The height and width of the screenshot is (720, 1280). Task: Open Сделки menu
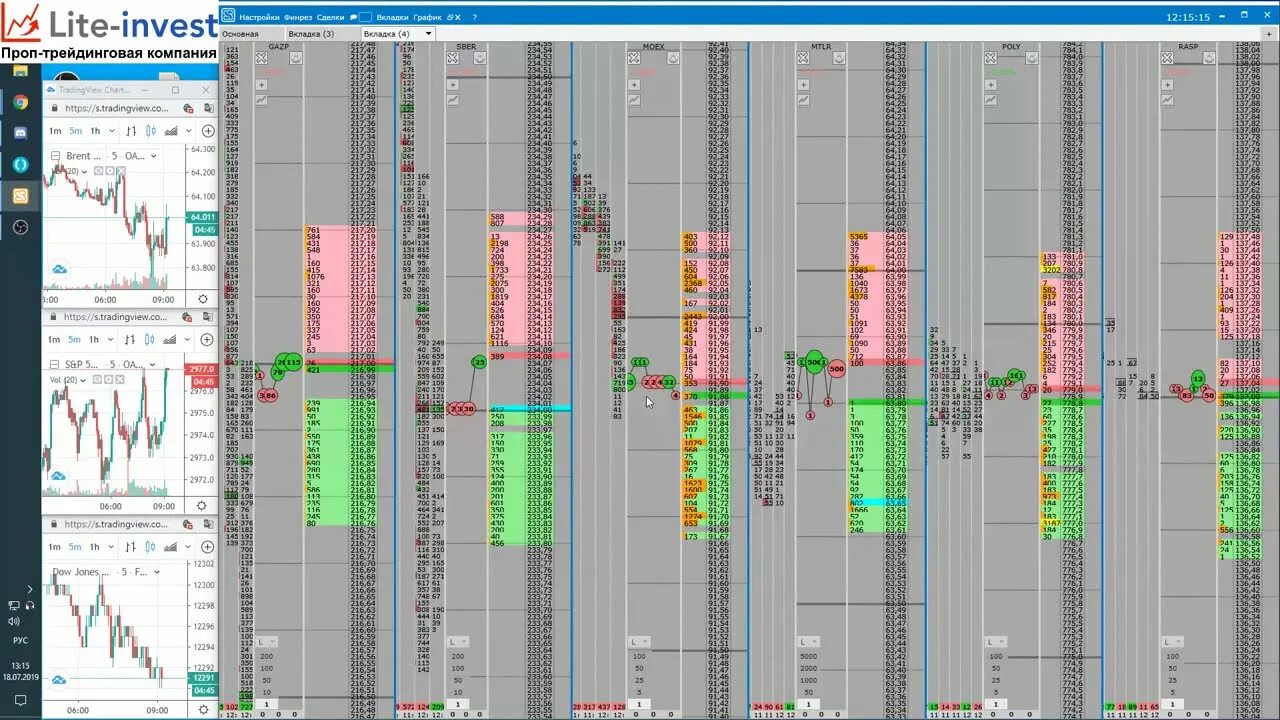coord(330,17)
